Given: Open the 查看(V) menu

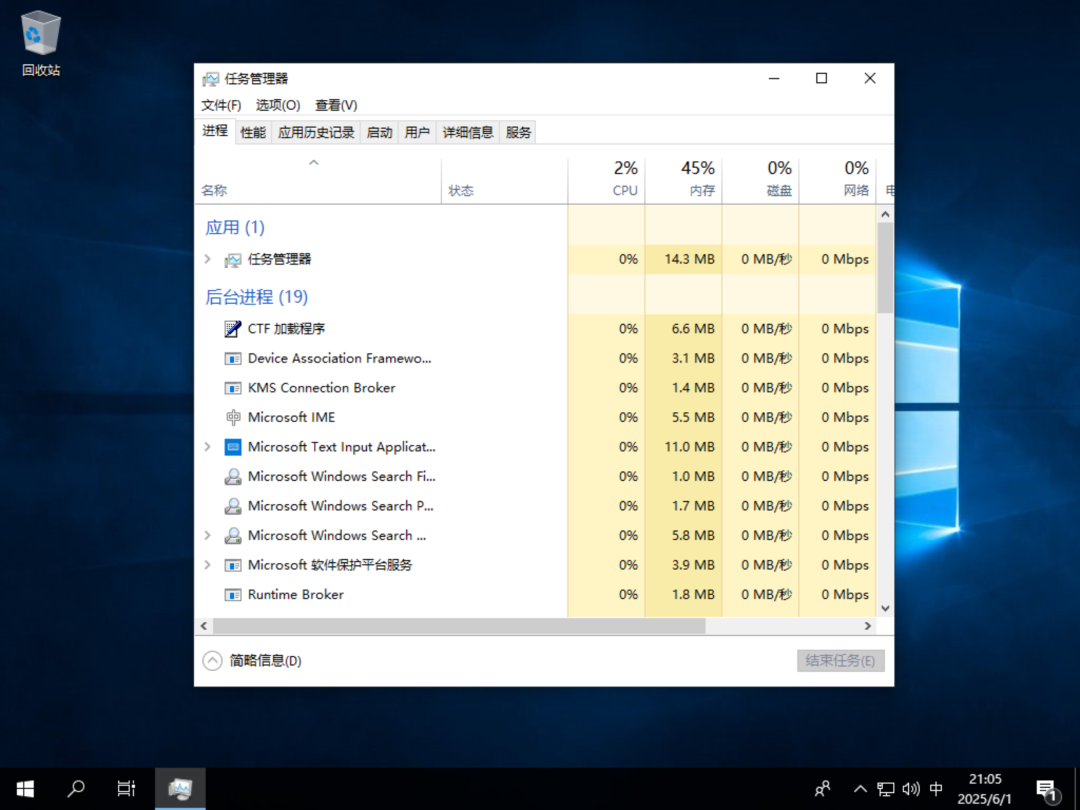Looking at the screenshot, I should pyautogui.click(x=336, y=105).
